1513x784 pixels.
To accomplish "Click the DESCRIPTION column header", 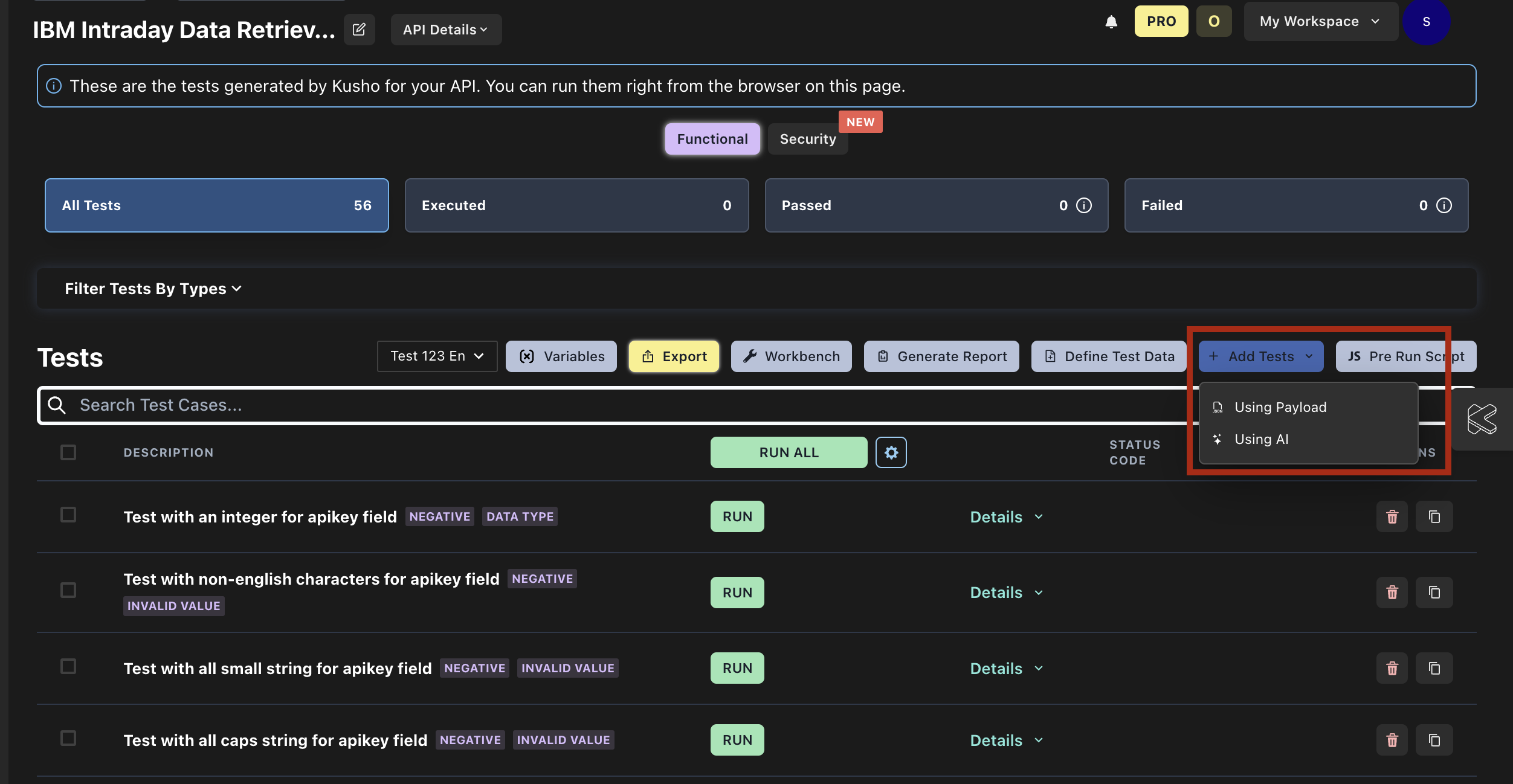I will tap(169, 452).
